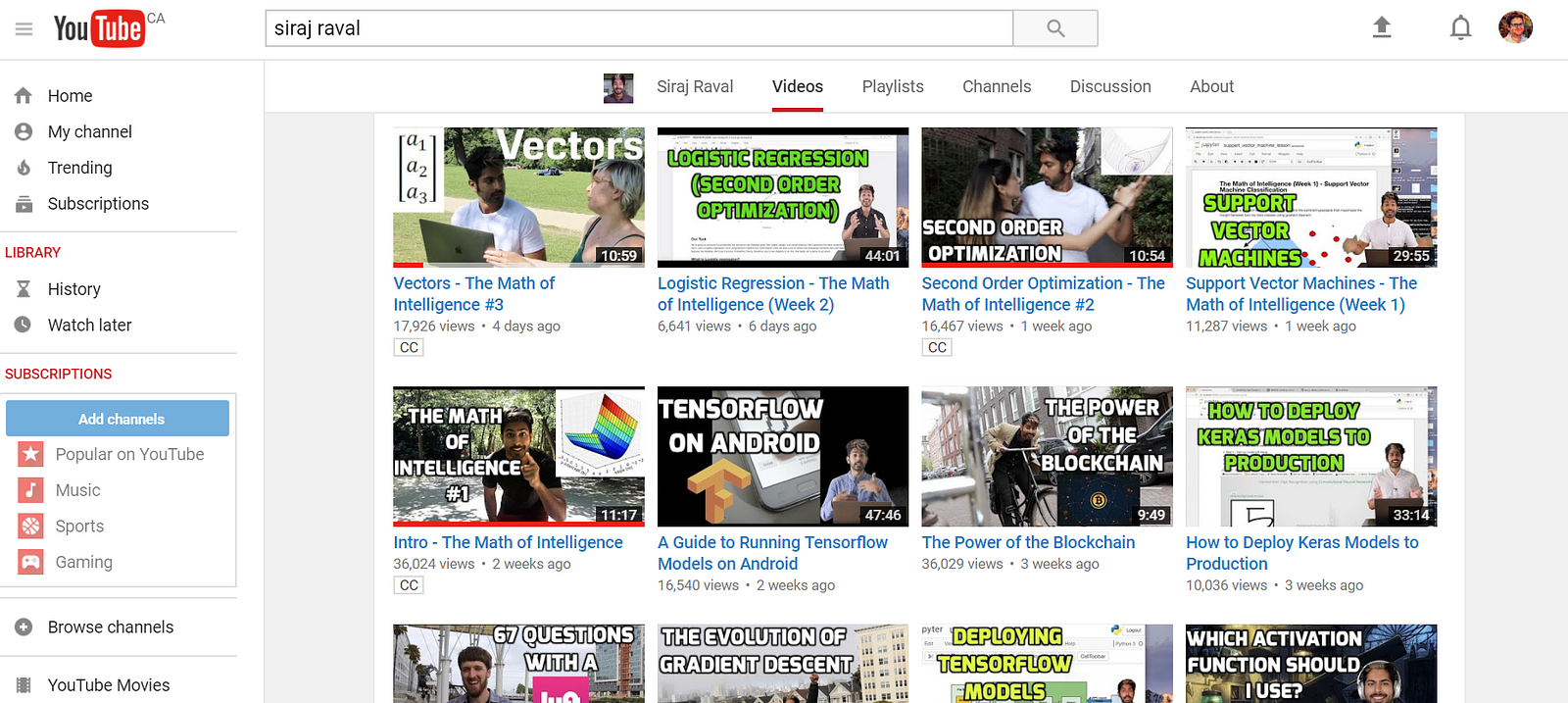Open the Second Order Optimization thumbnail

[1048, 197]
